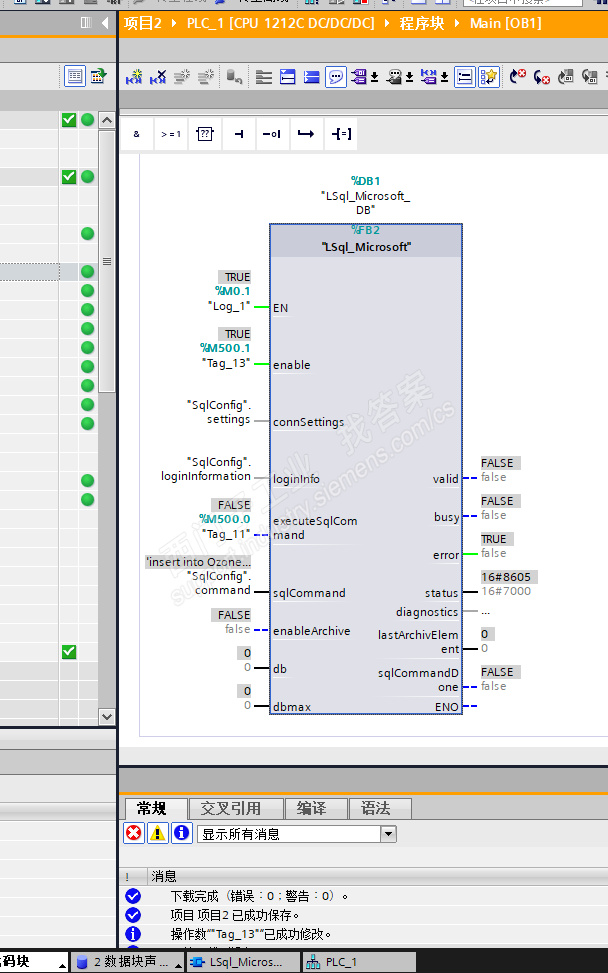This screenshot has width=608, height=973.
Task: Expand the '2 数据块声...' taskbar group arrow
Action: click(x=179, y=964)
